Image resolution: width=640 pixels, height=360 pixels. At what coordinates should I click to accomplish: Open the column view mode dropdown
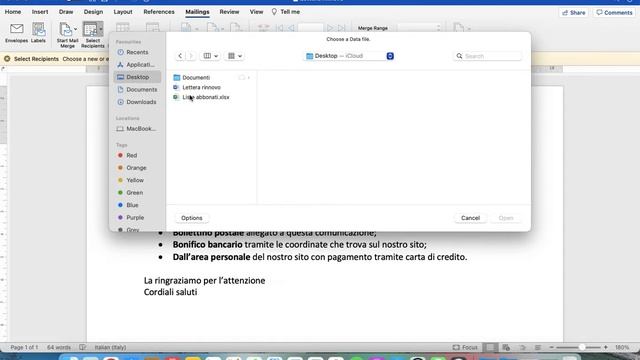coord(211,56)
